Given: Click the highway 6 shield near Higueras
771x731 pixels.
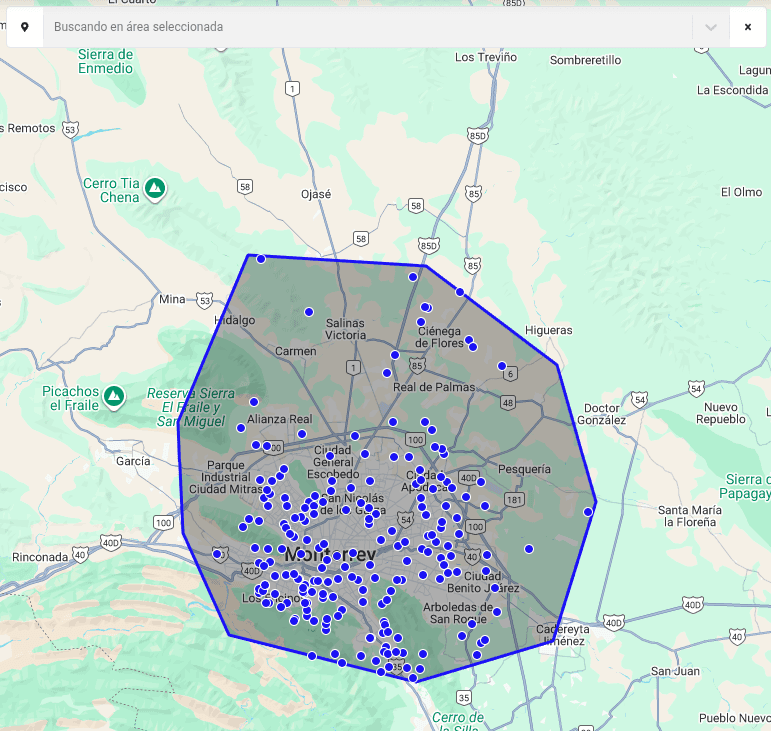Looking at the screenshot, I should pos(510,374).
